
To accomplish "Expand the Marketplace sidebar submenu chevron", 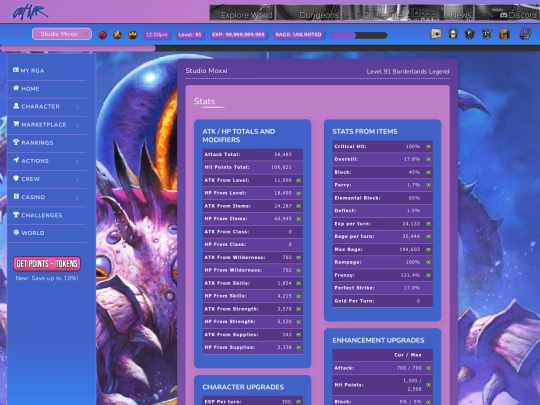I will point(77,125).
